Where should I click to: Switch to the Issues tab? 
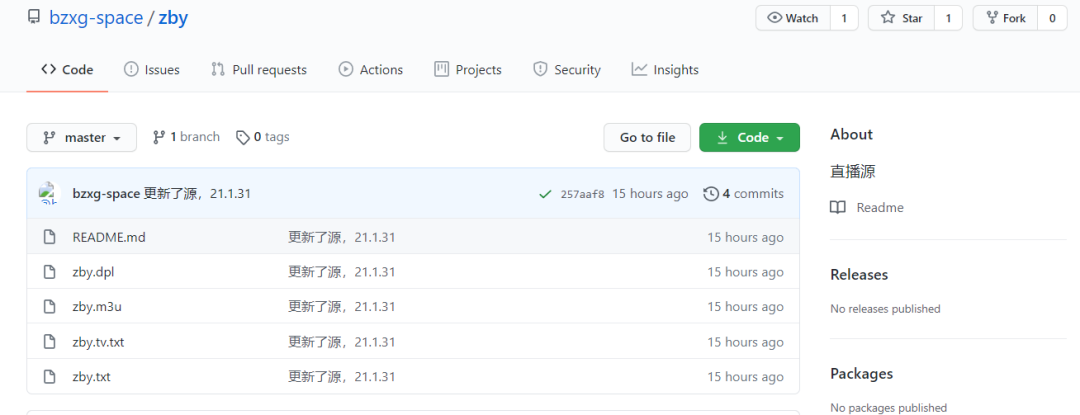coord(152,70)
